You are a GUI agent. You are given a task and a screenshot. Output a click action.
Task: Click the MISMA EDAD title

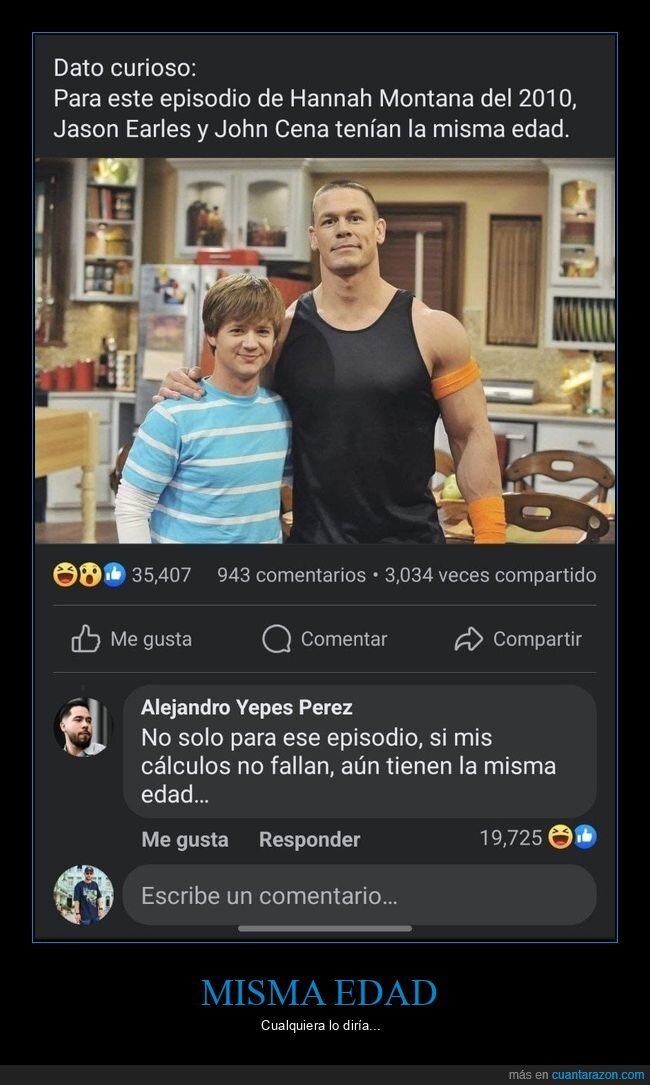(x=319, y=993)
